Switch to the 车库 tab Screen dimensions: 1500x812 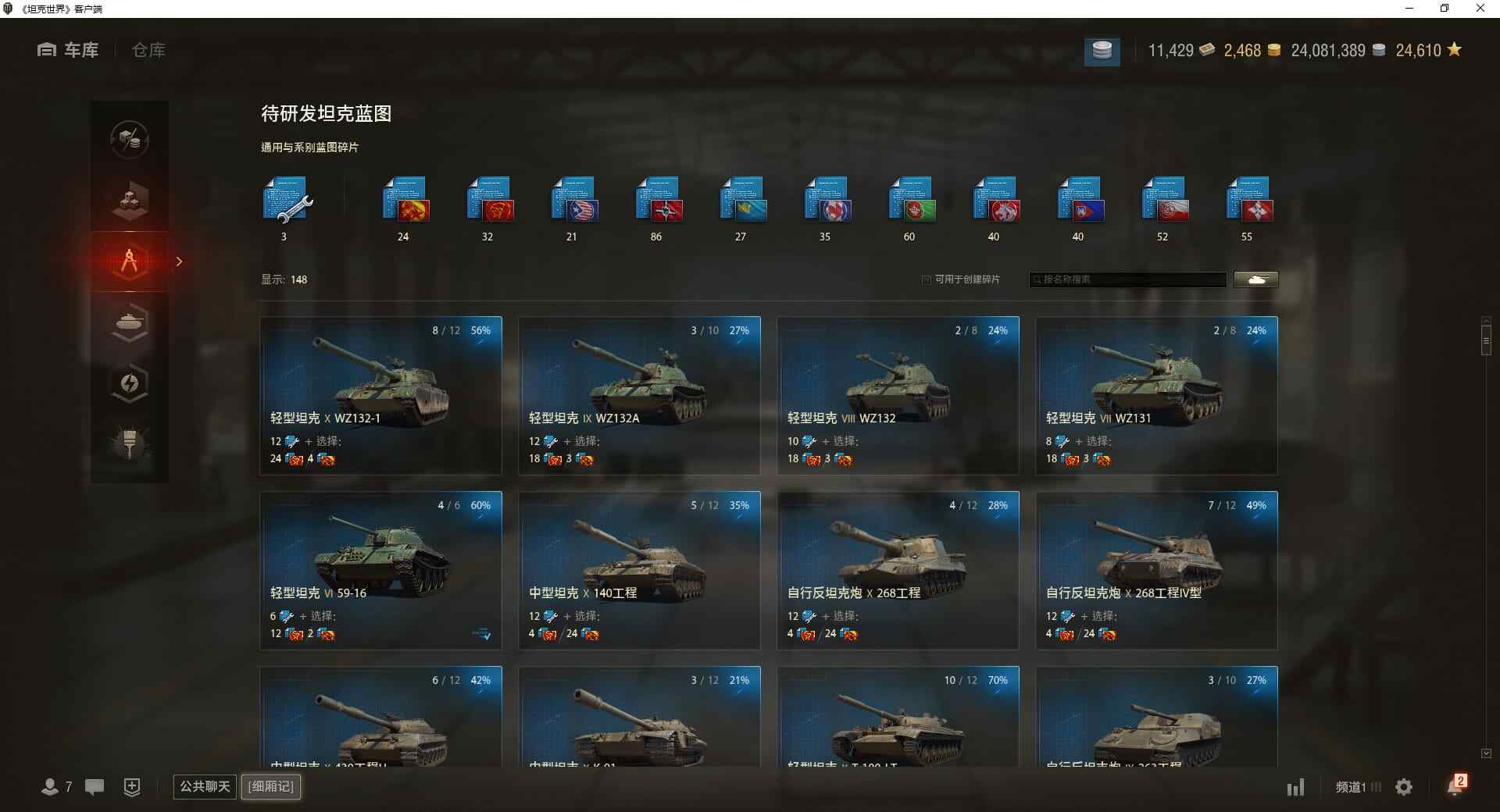(68, 51)
